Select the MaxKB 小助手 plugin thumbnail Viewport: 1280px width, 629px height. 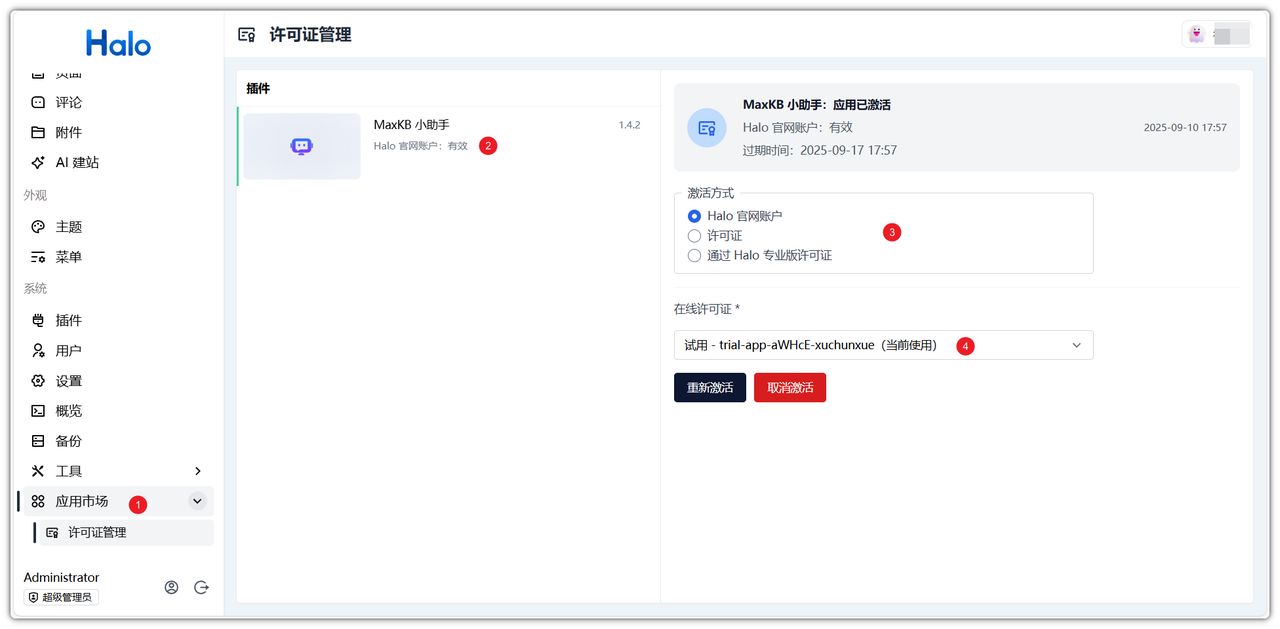point(302,146)
